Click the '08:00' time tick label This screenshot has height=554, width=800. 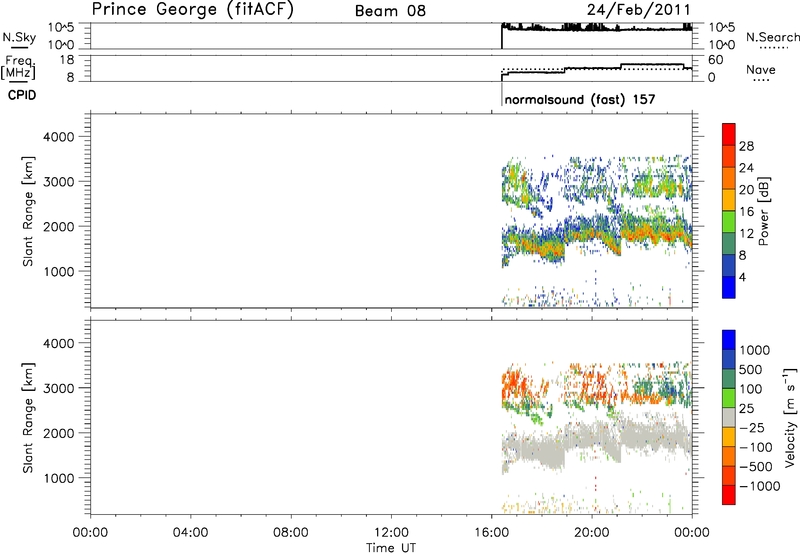coord(291,533)
